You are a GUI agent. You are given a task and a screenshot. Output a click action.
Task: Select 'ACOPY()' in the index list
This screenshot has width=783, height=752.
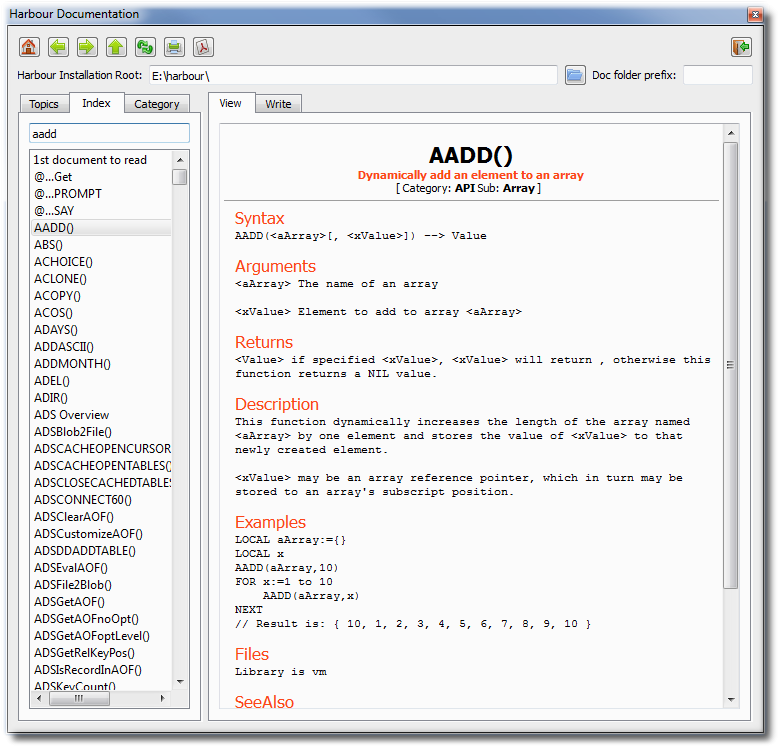(101, 296)
